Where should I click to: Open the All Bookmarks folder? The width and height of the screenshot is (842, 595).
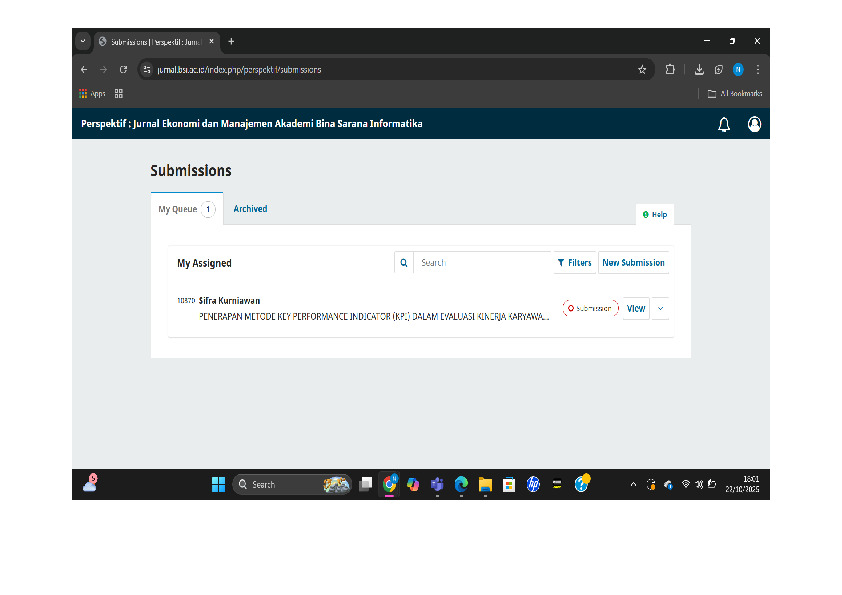pos(735,93)
